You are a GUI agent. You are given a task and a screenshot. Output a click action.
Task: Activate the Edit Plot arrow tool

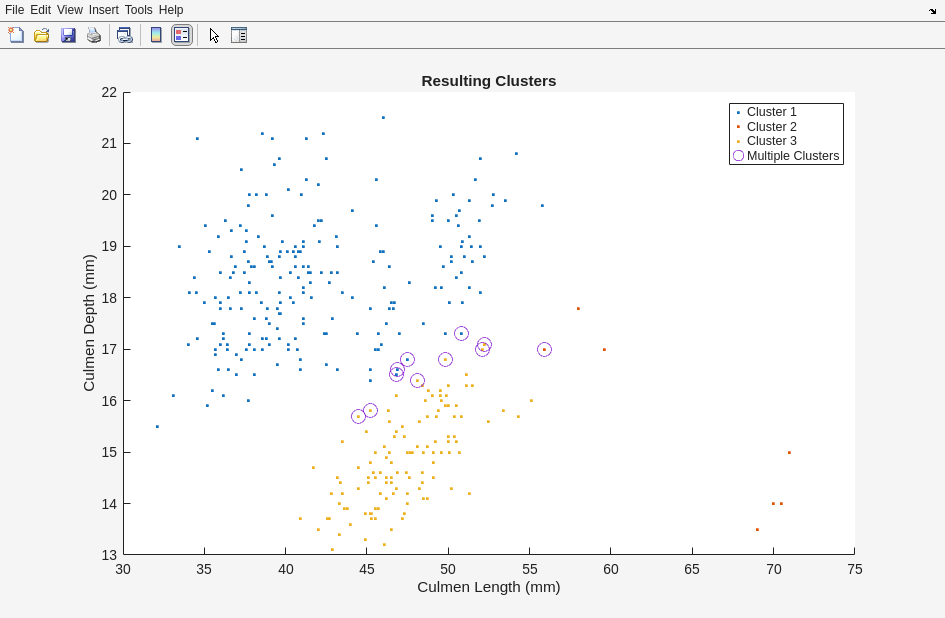pyautogui.click(x=214, y=35)
